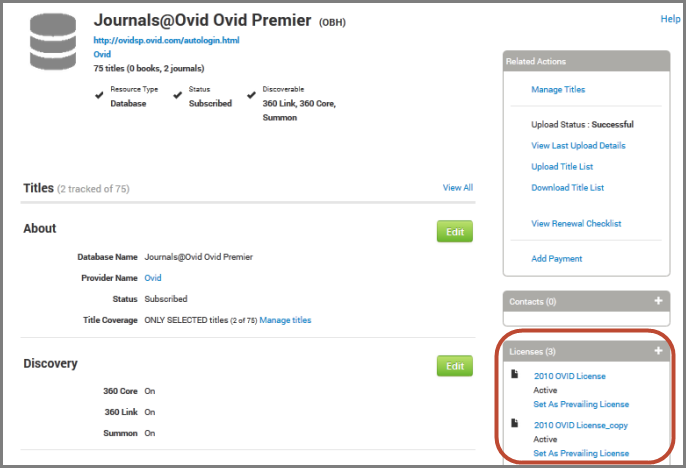Click 'Upload Status : Successful' text
The image size is (686, 468).
pyautogui.click(x=582, y=125)
